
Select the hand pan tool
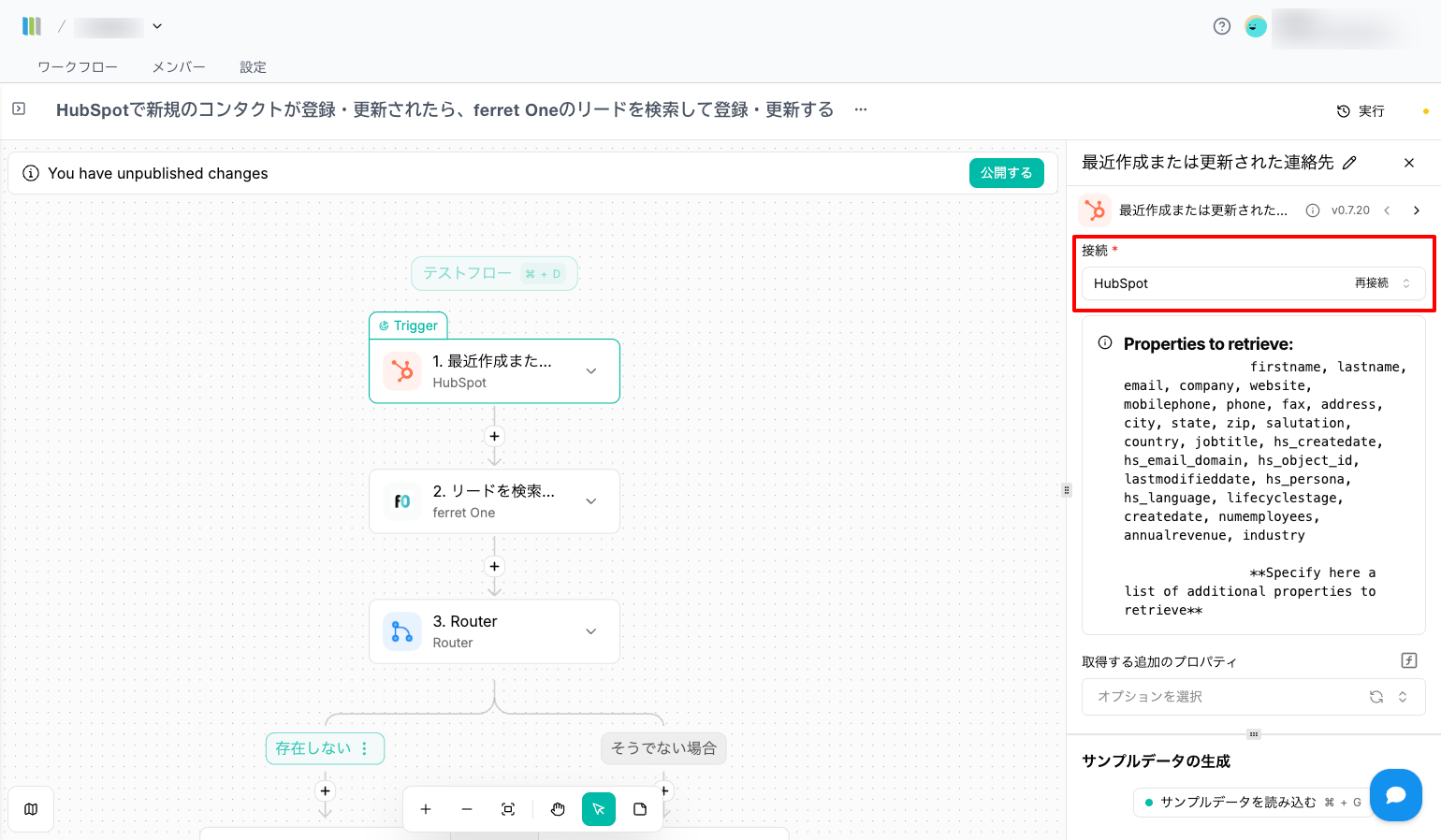click(x=558, y=809)
